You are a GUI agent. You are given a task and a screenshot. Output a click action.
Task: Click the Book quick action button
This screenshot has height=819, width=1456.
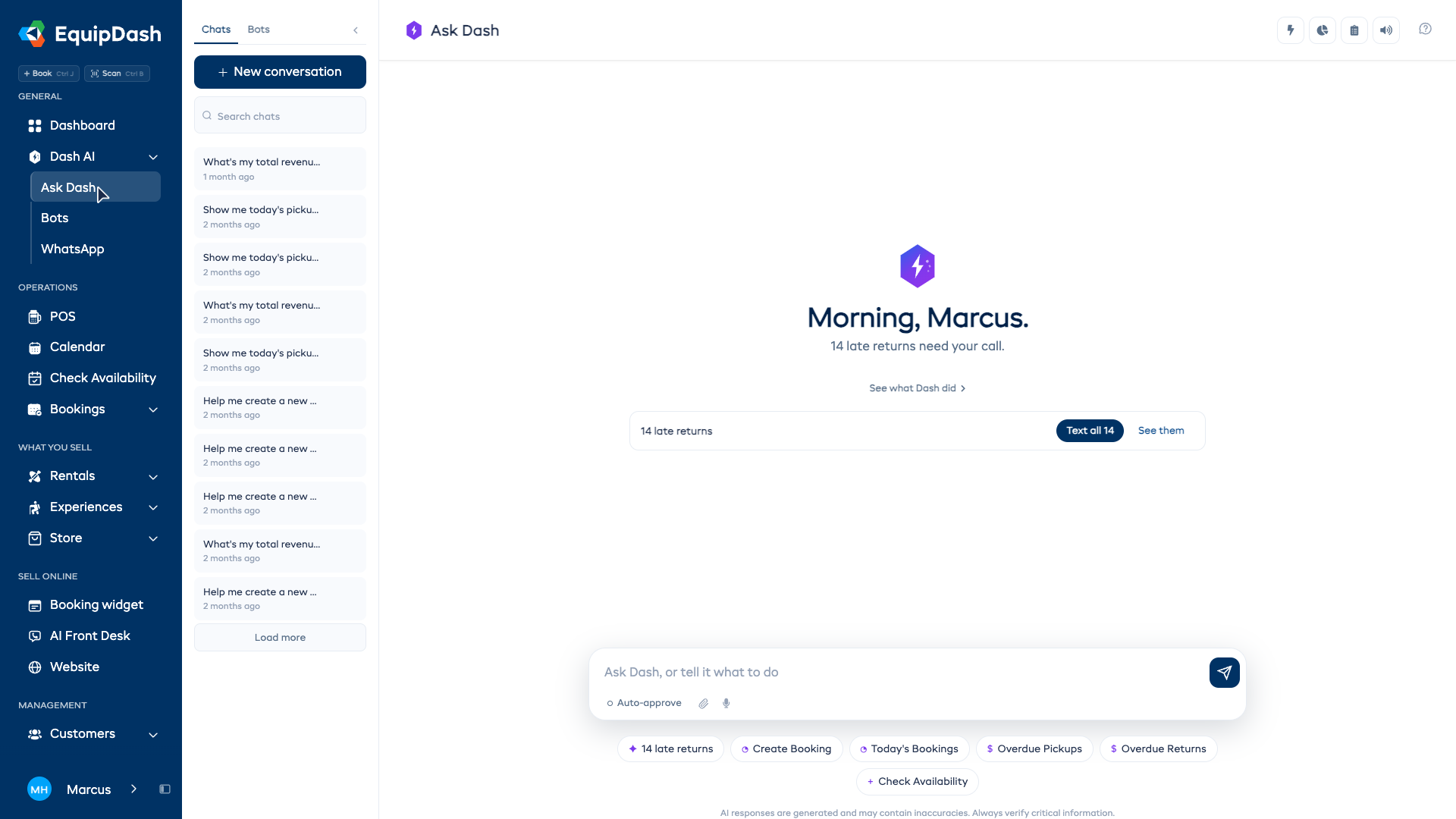pyautogui.click(x=49, y=74)
